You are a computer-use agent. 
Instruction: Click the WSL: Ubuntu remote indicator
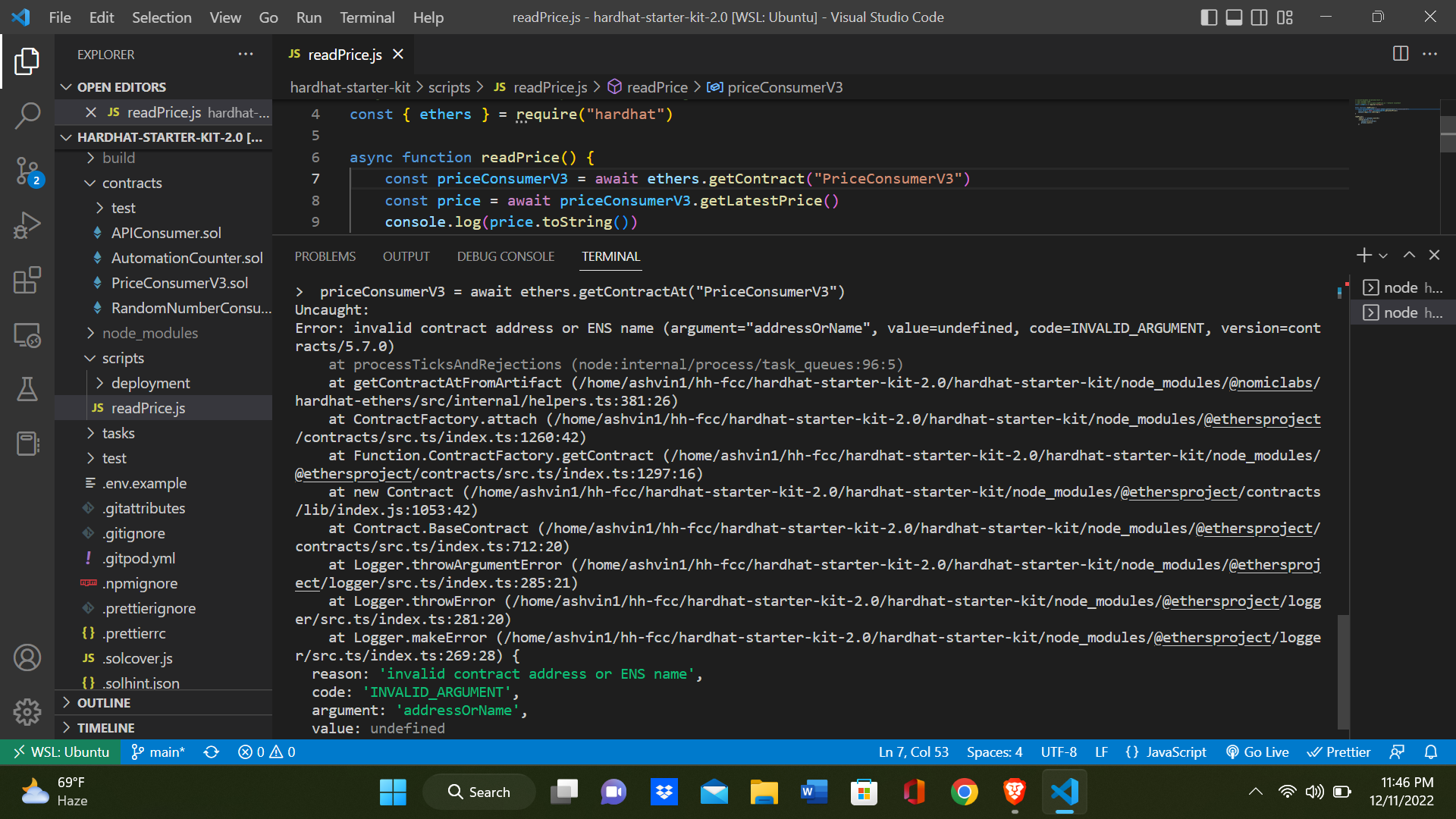(61, 752)
